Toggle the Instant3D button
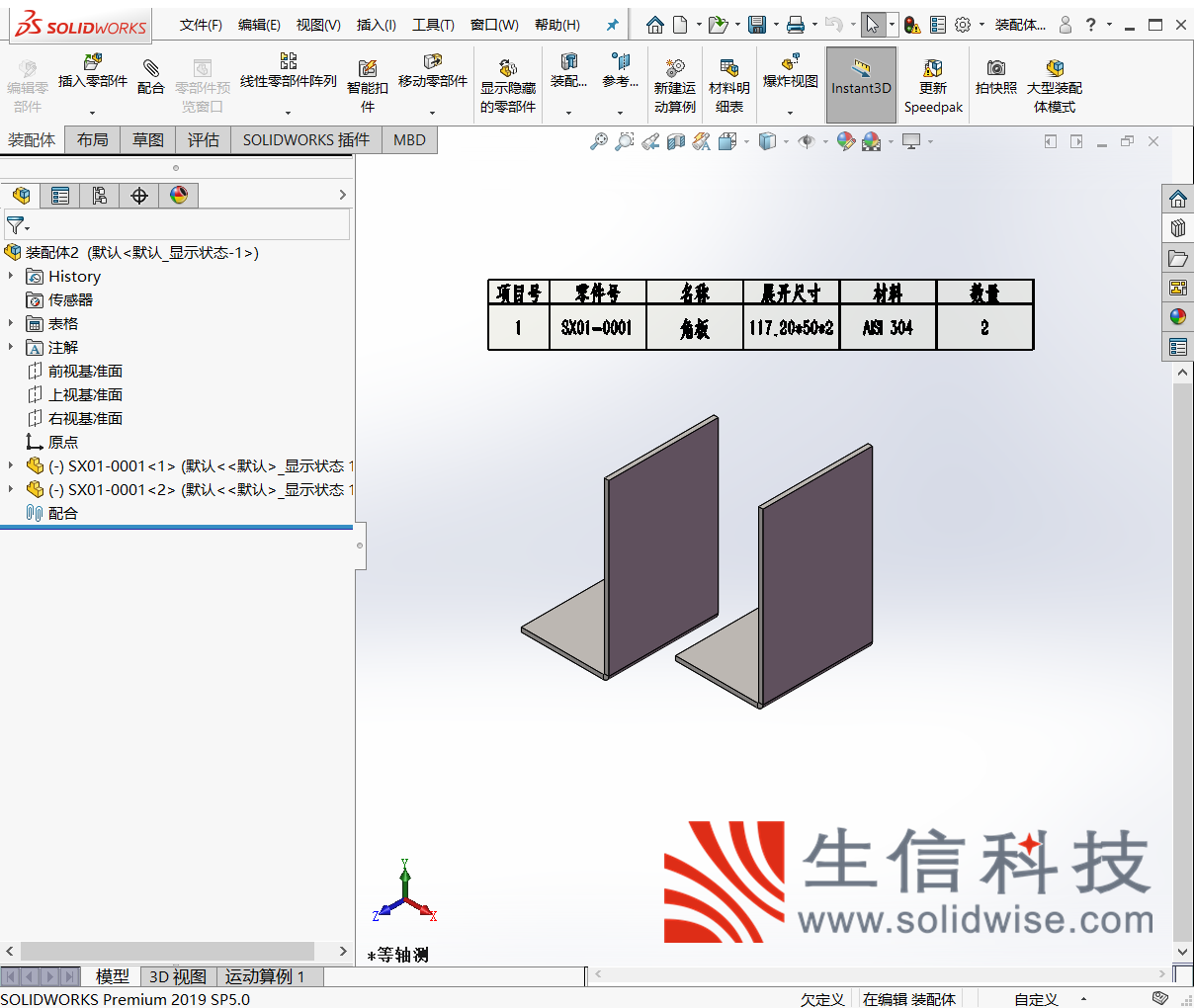 point(861,85)
